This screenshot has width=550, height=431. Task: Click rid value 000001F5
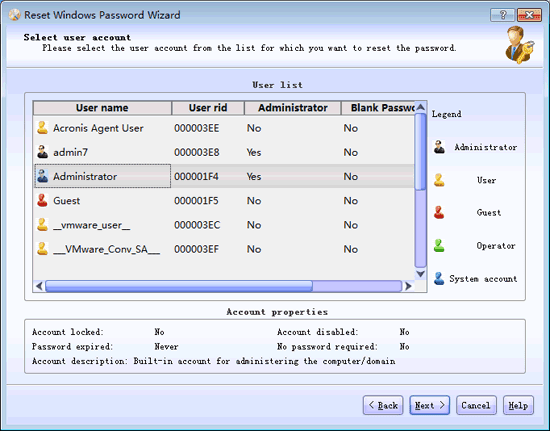coord(196,201)
